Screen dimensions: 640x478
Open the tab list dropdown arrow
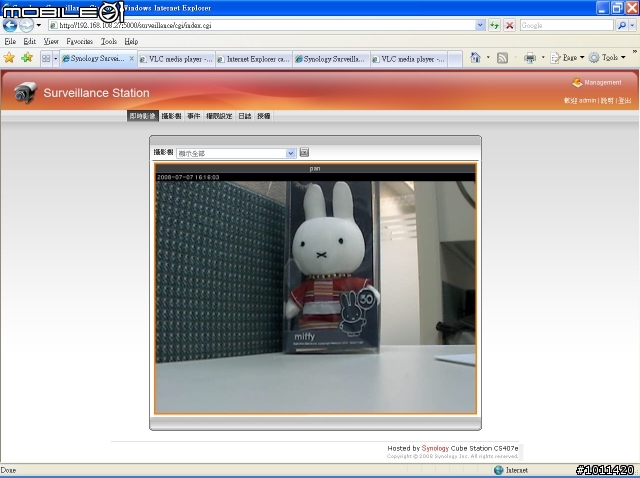(x=56, y=59)
